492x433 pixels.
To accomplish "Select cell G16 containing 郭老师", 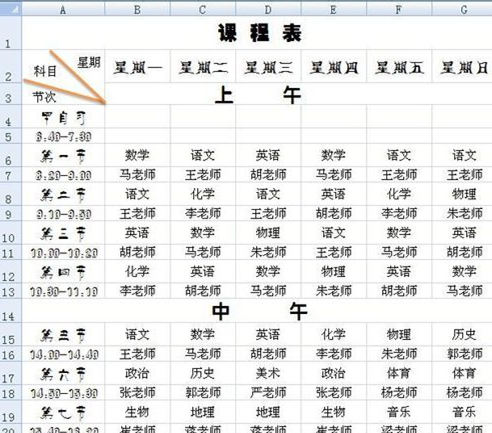I will 462,353.
